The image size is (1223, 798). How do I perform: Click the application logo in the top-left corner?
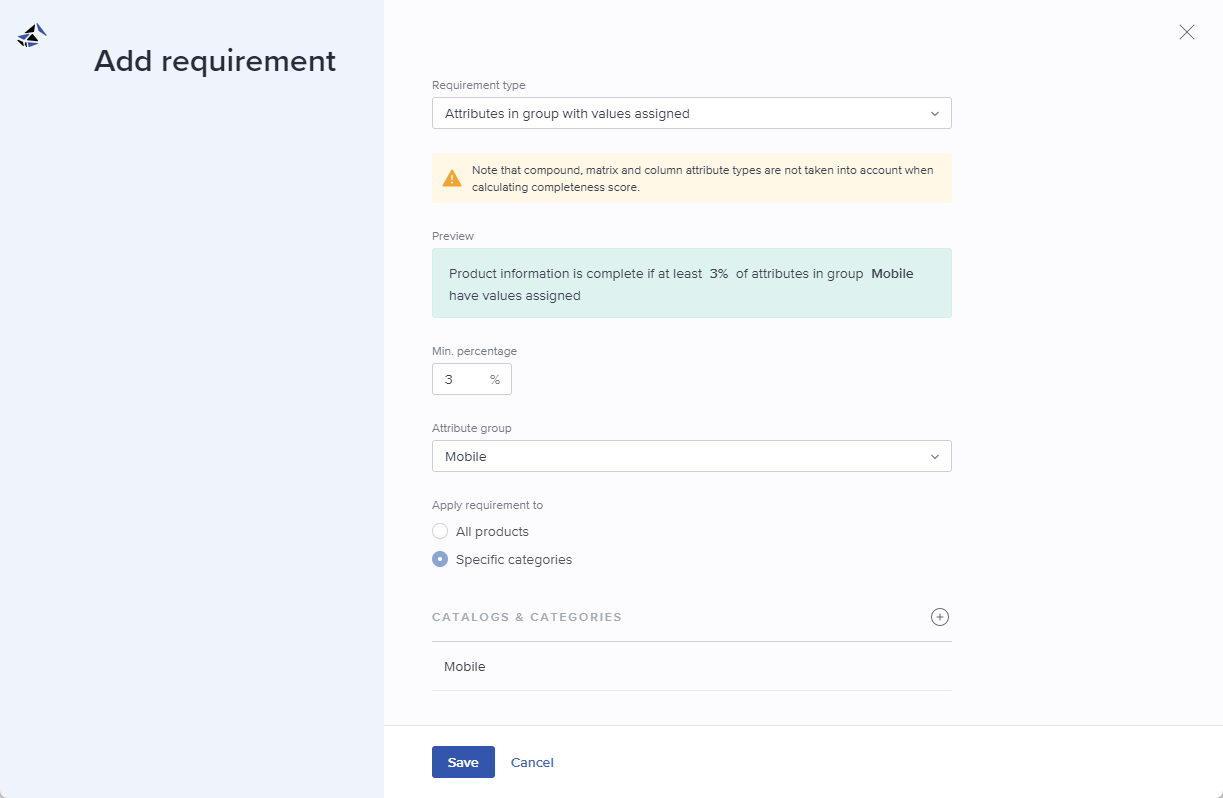30,34
